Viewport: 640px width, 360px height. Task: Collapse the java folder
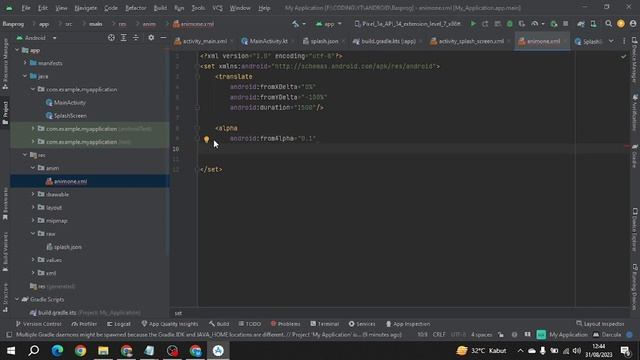[25, 76]
